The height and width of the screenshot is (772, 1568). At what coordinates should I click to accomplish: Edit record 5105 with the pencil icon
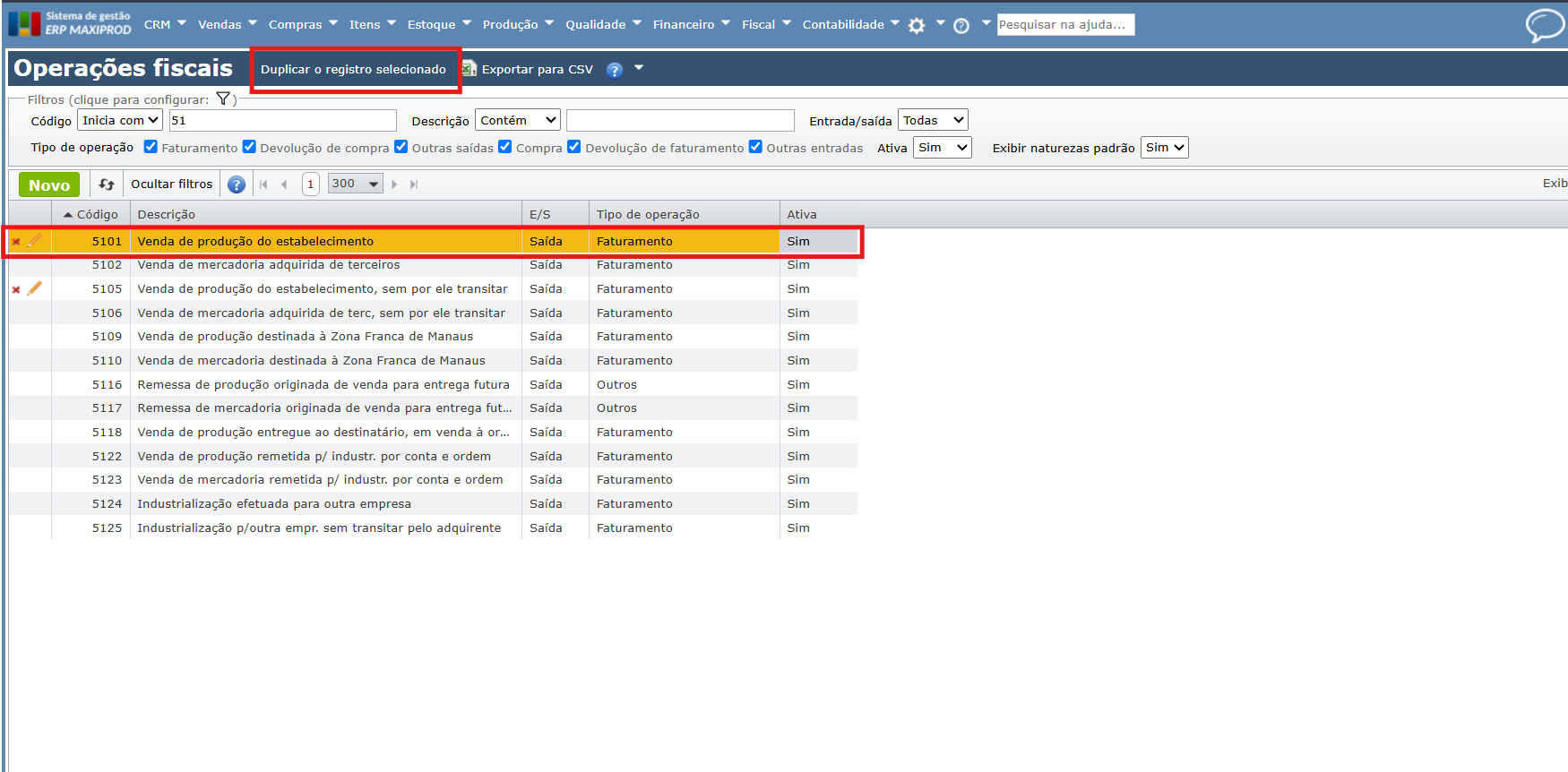tap(35, 287)
